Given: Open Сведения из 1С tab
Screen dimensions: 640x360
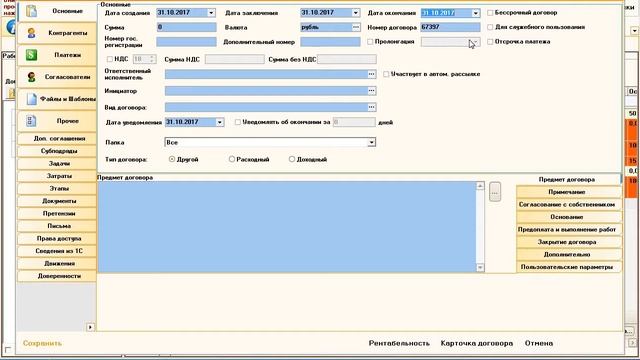Looking at the screenshot, I should pyautogui.click(x=57, y=251).
